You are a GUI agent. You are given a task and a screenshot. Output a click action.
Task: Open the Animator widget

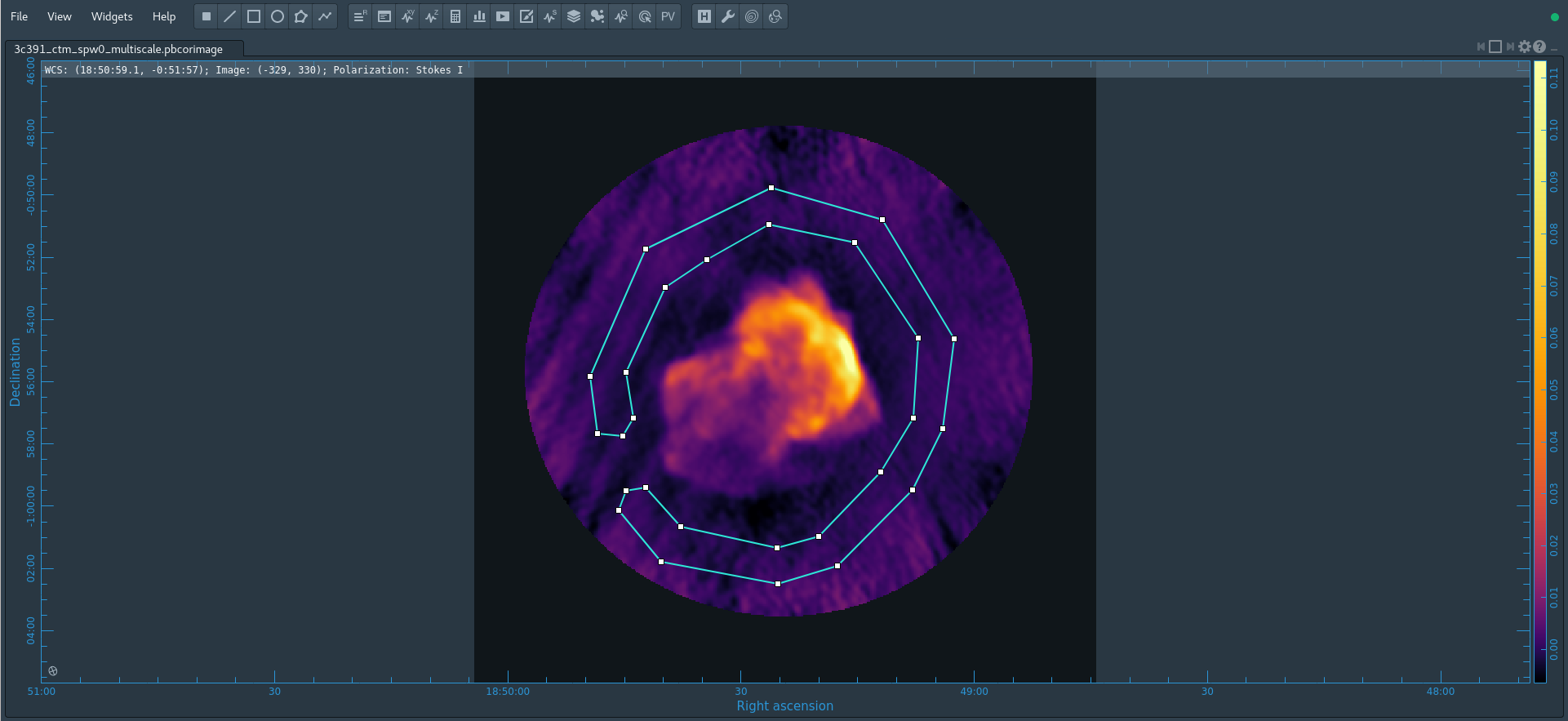point(503,16)
